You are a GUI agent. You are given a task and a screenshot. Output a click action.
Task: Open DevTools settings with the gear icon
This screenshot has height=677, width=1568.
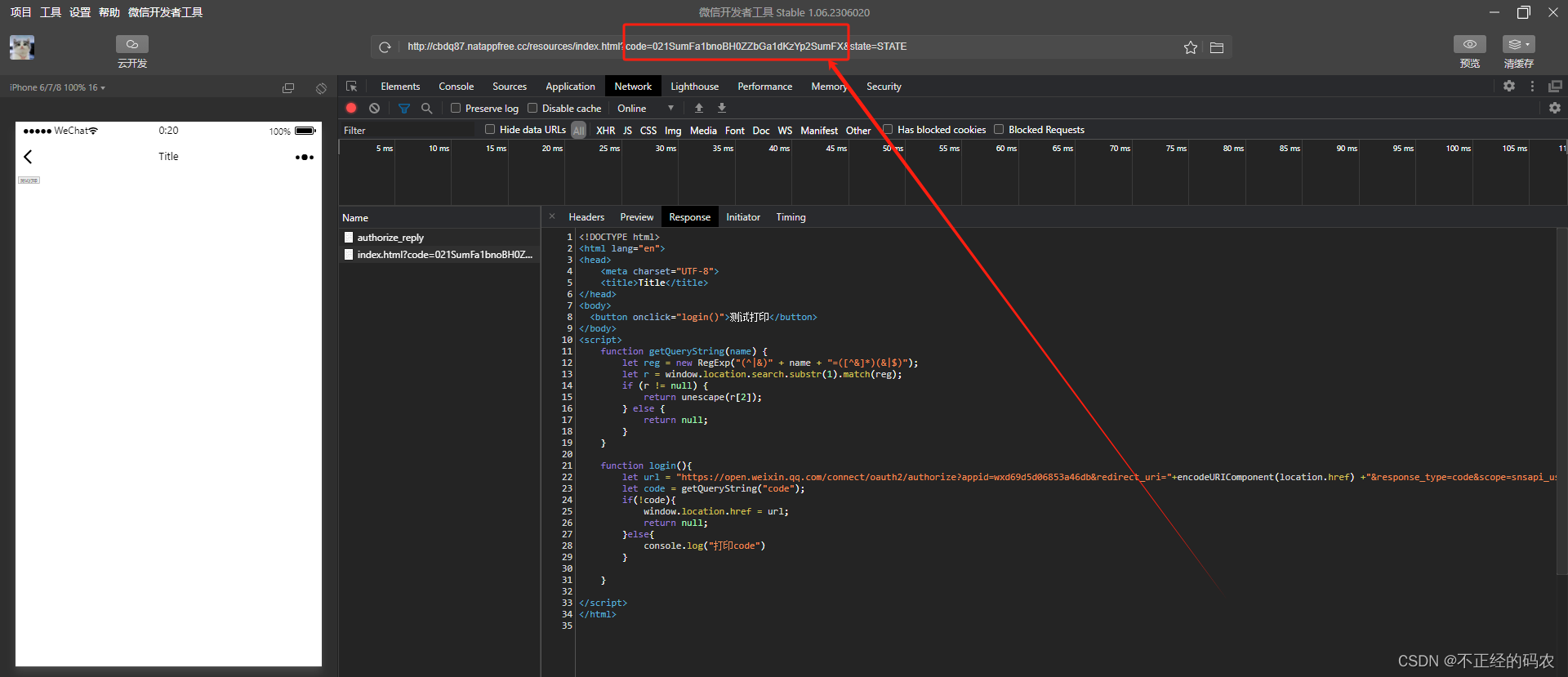coord(1509,86)
